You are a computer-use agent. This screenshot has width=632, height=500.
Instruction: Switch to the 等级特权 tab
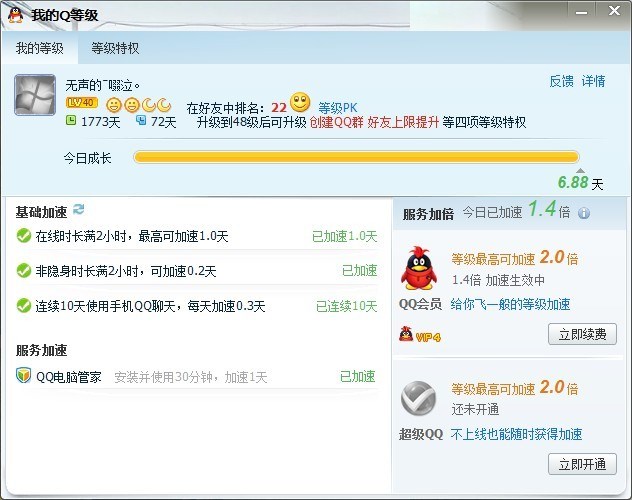click(115, 48)
